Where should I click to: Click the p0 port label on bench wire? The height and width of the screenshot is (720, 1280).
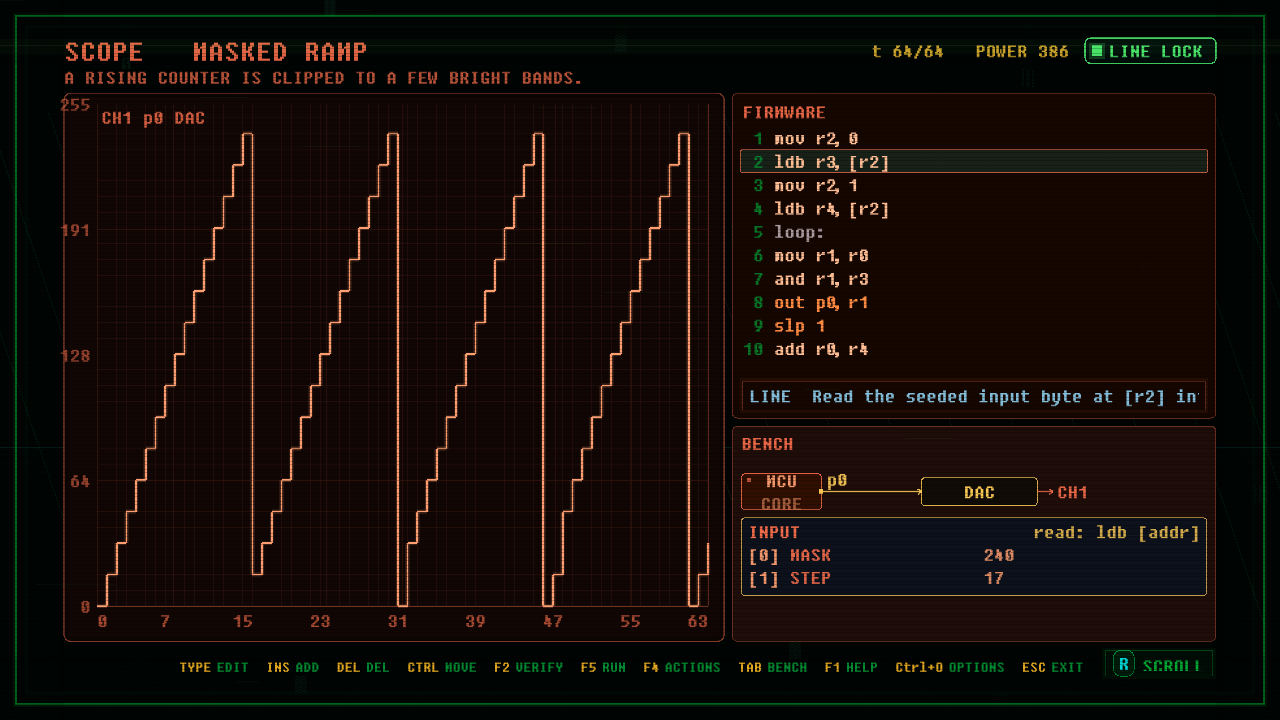pos(837,481)
